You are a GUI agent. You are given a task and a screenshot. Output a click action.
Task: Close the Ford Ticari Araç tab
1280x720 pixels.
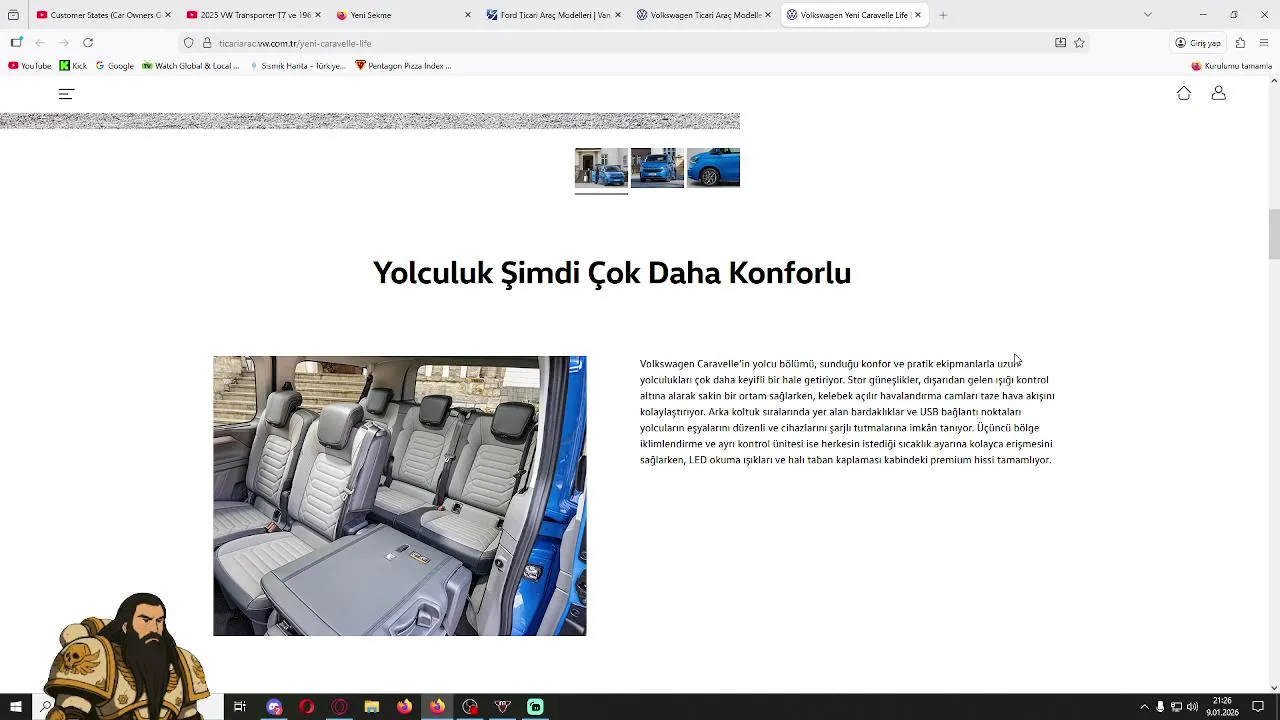617,15
